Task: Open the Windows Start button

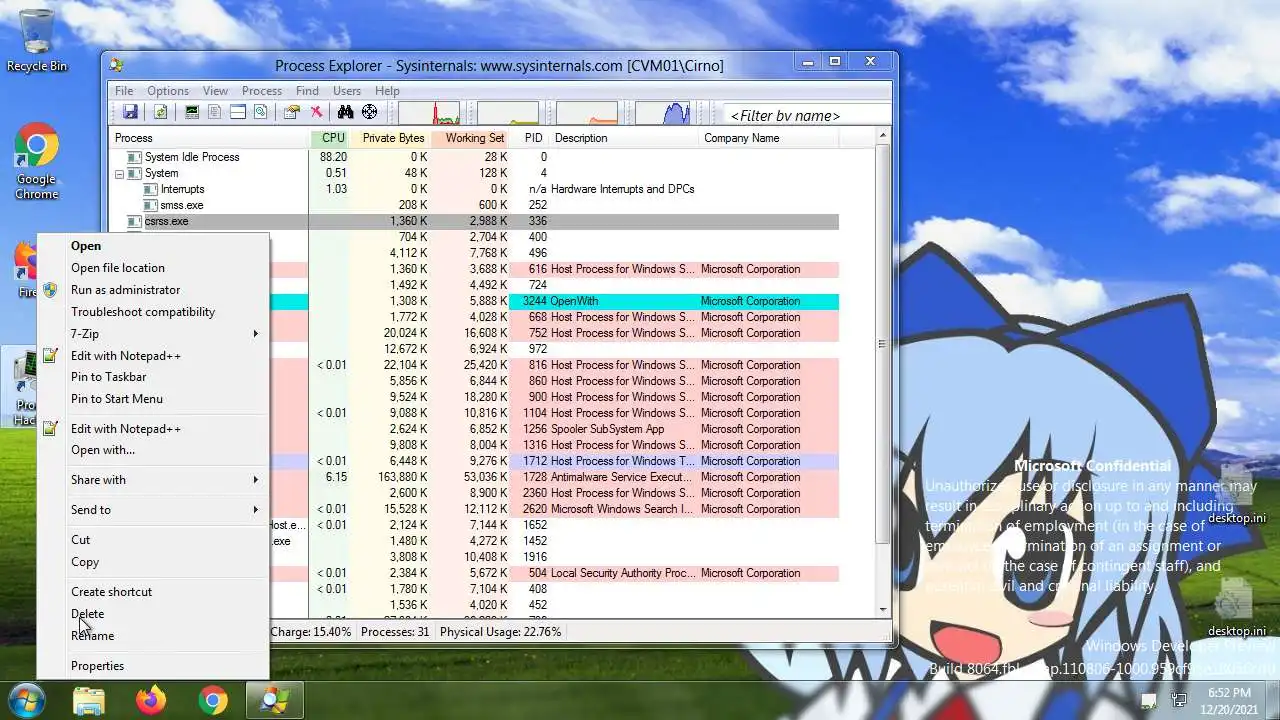Action: [x=27, y=699]
